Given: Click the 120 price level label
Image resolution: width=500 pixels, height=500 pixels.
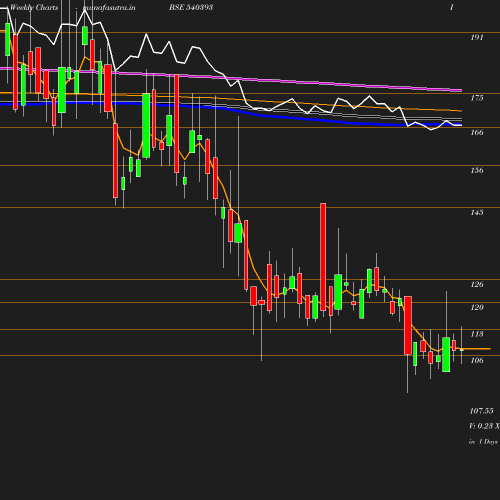Looking at the screenshot, I should (x=477, y=307).
